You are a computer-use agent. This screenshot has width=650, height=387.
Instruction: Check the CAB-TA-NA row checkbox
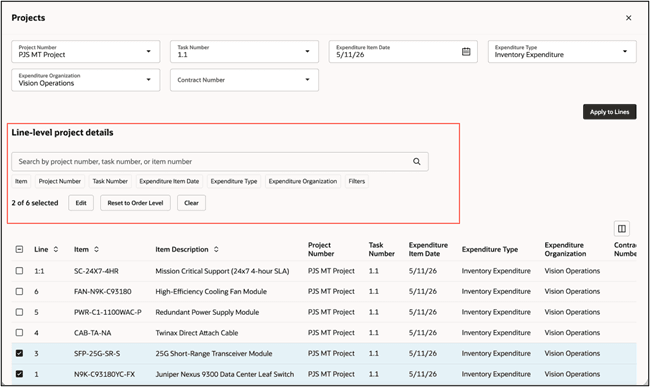tap(19, 332)
